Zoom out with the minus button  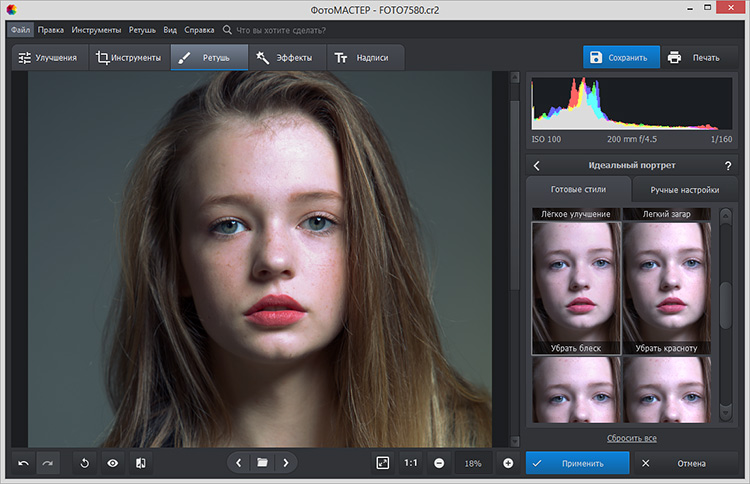pos(439,463)
